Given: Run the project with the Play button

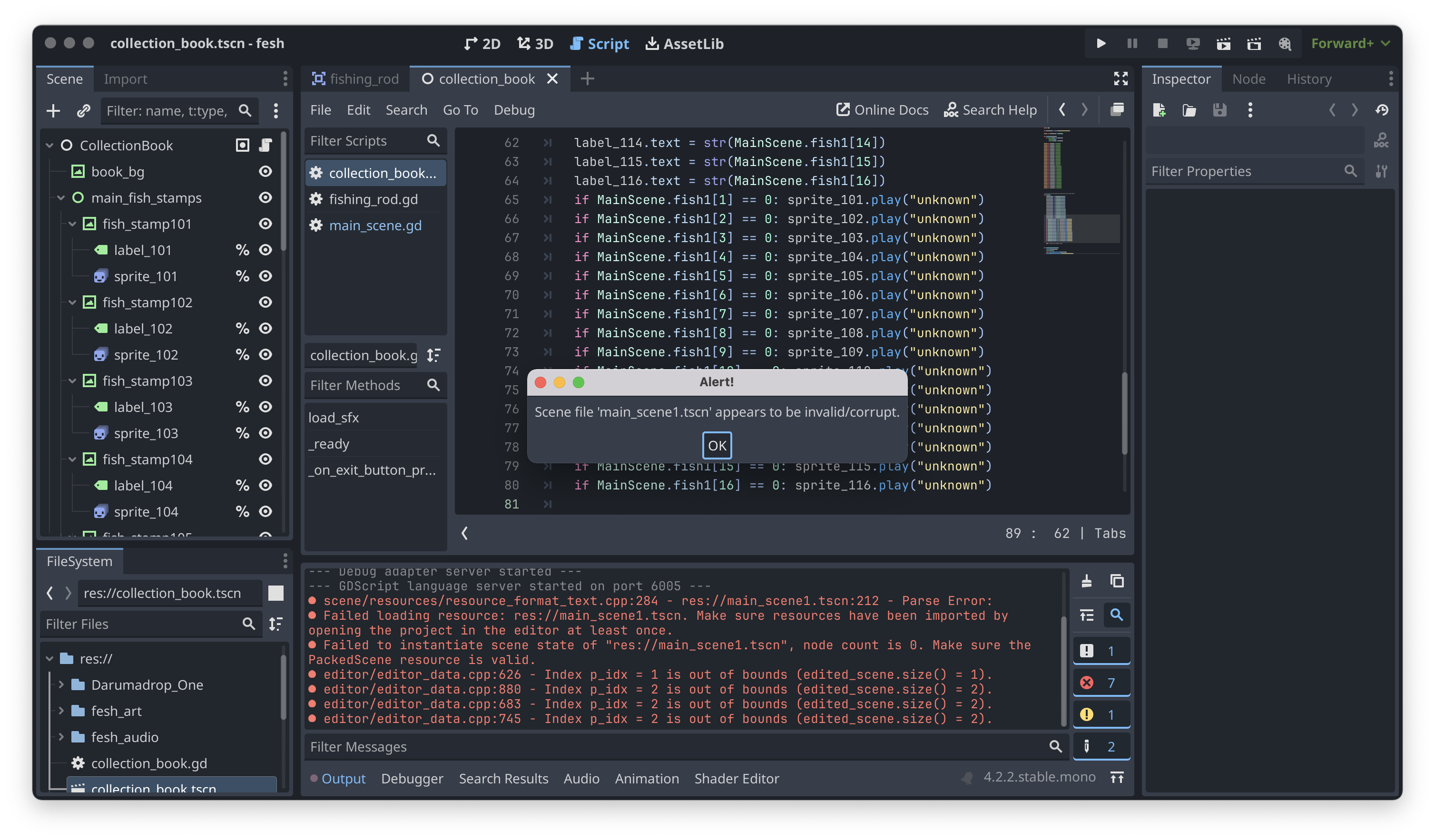Looking at the screenshot, I should 1101,44.
